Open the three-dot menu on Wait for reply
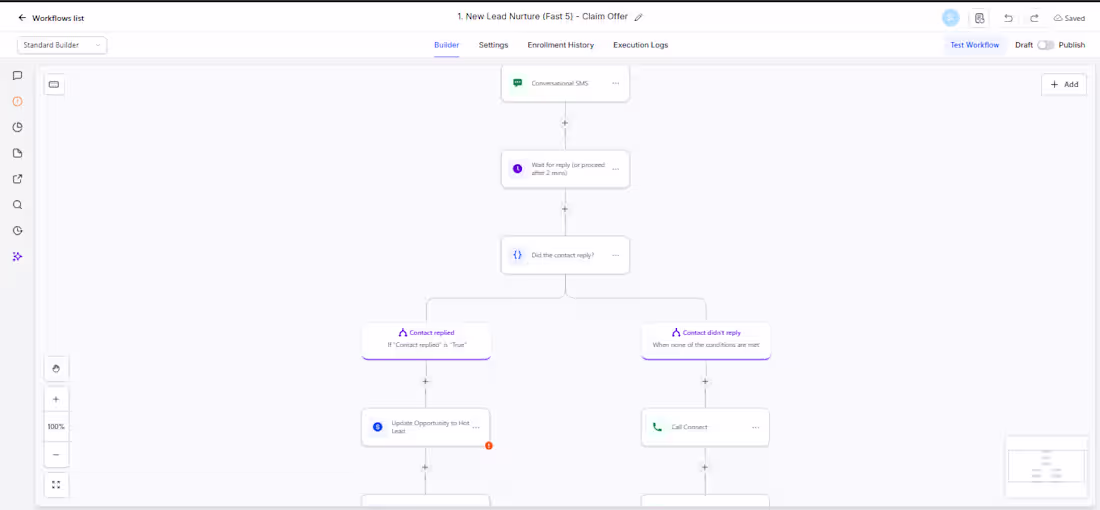Image resolution: width=1100 pixels, height=510 pixels. [x=615, y=169]
